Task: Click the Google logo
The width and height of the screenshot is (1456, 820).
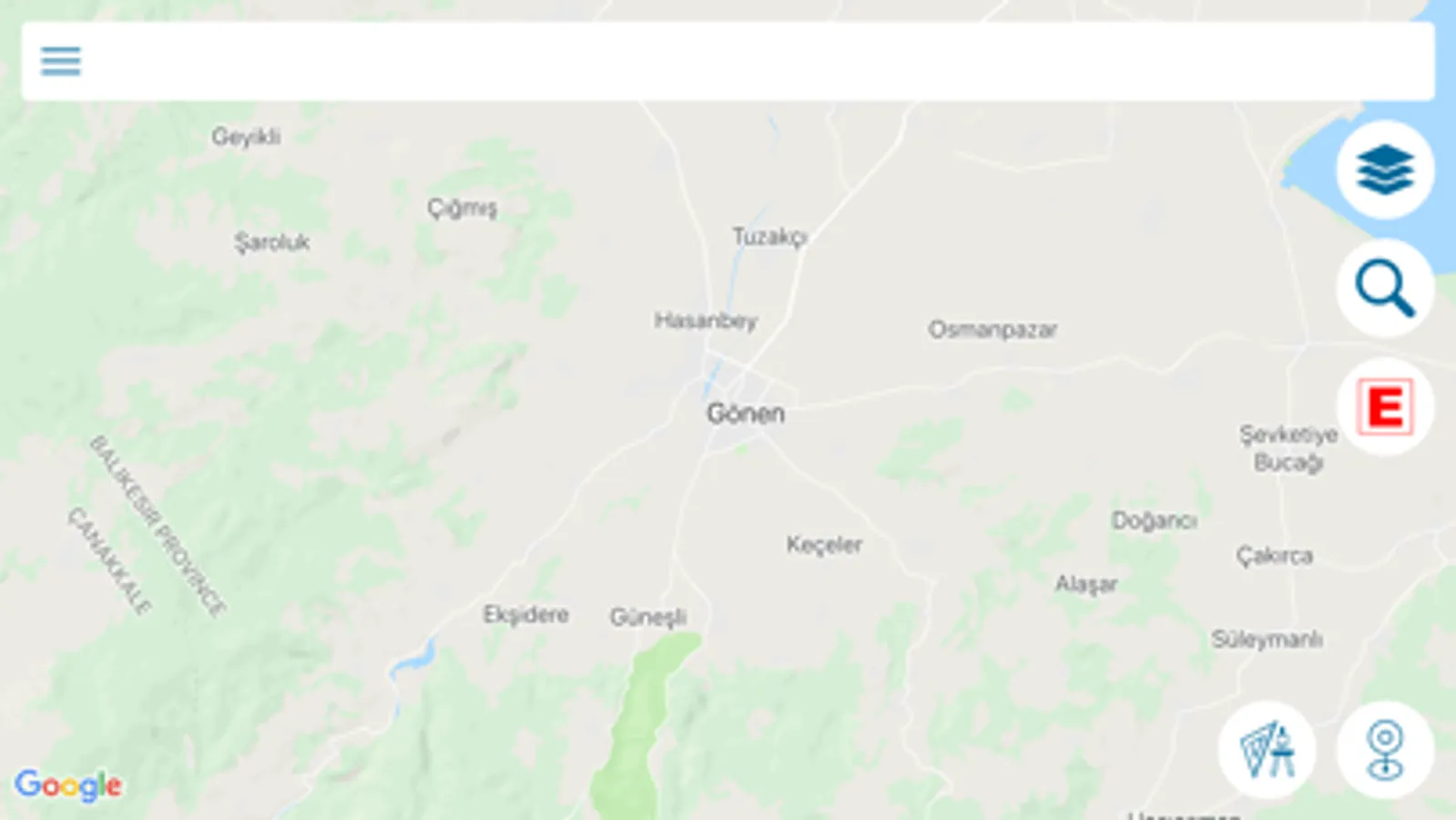Action: pos(68,785)
